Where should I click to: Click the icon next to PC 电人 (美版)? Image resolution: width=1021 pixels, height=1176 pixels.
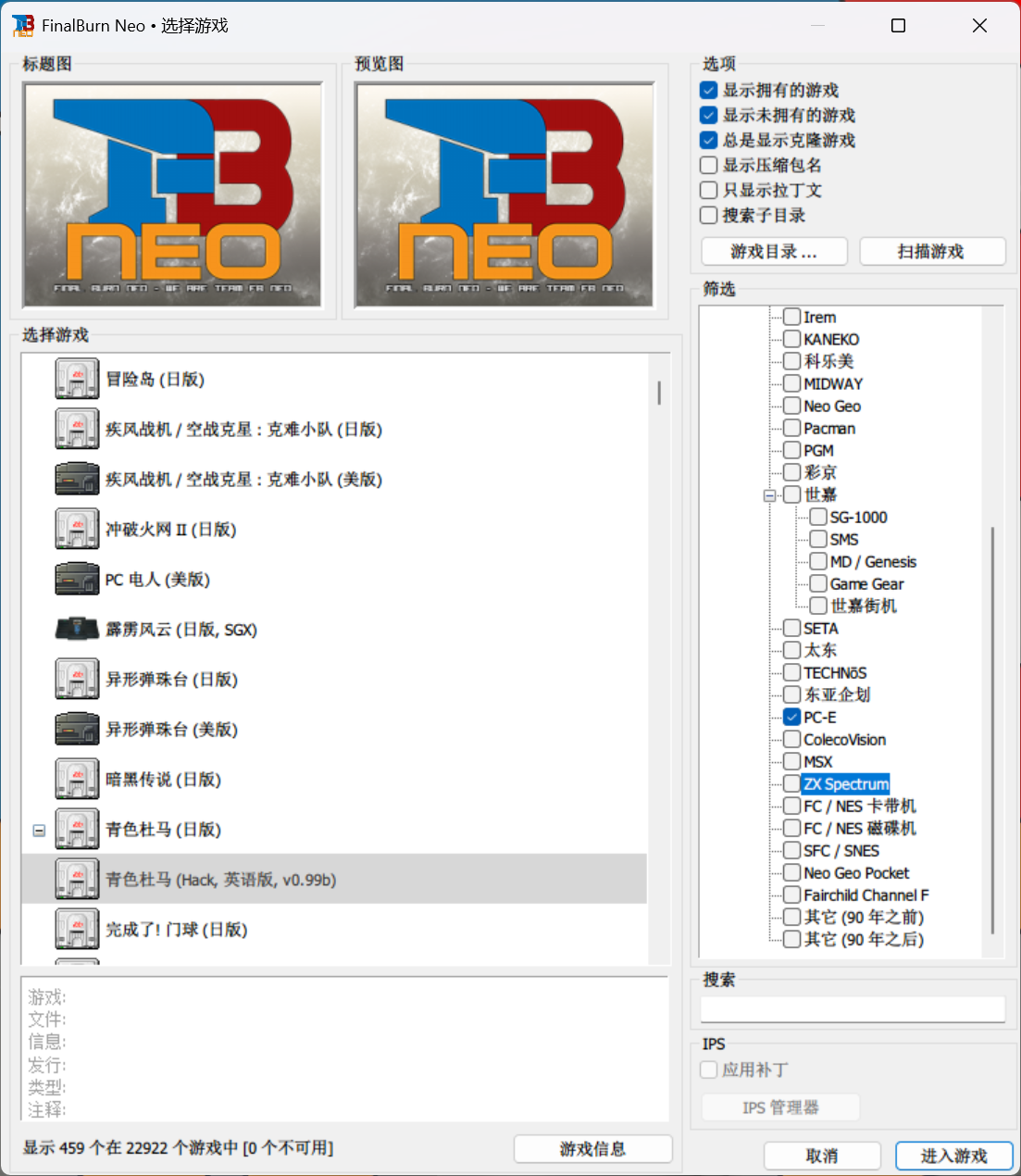pos(77,579)
